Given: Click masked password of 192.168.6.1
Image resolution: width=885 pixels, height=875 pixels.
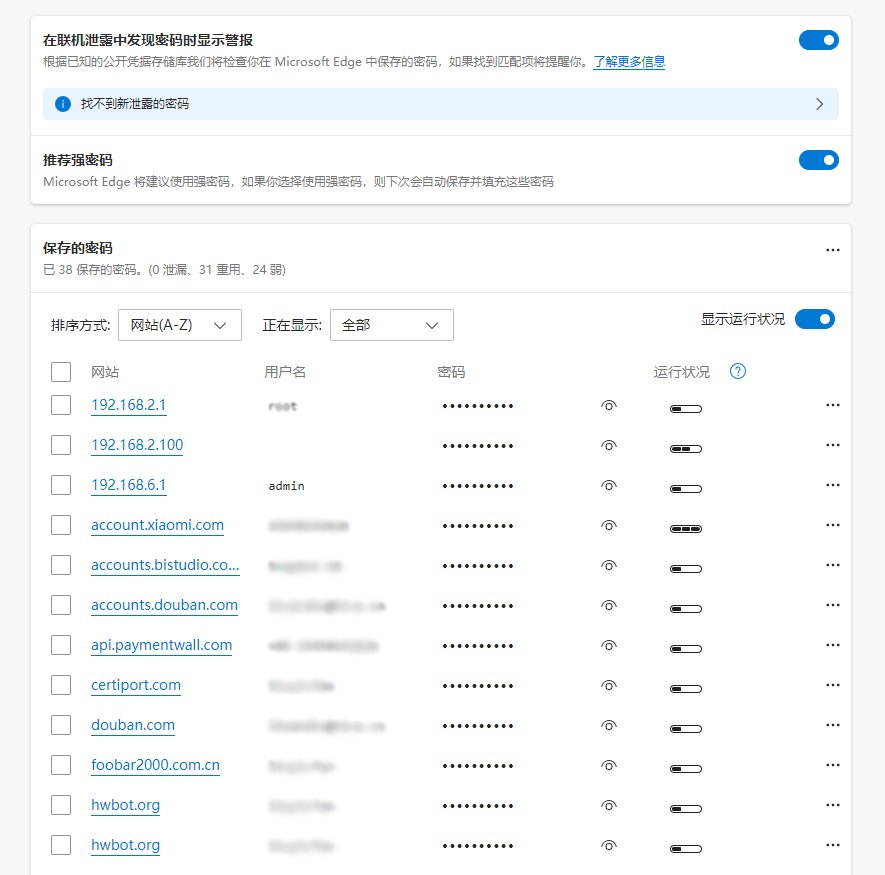Looking at the screenshot, I should (x=477, y=486).
